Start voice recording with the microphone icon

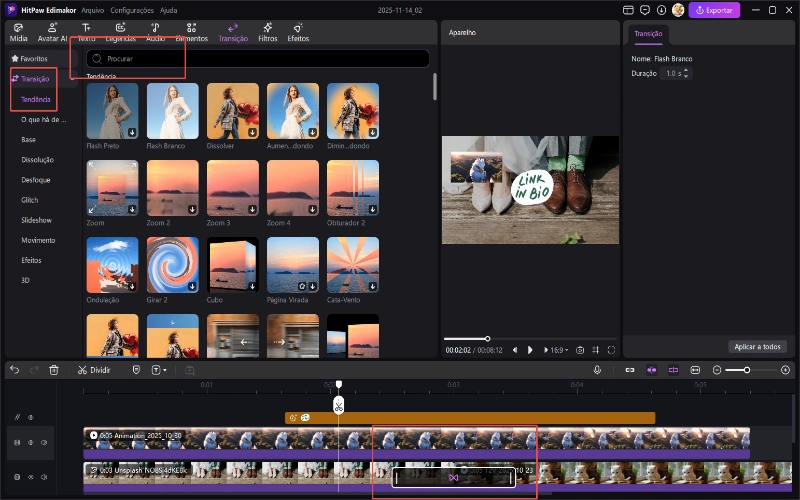click(x=597, y=370)
